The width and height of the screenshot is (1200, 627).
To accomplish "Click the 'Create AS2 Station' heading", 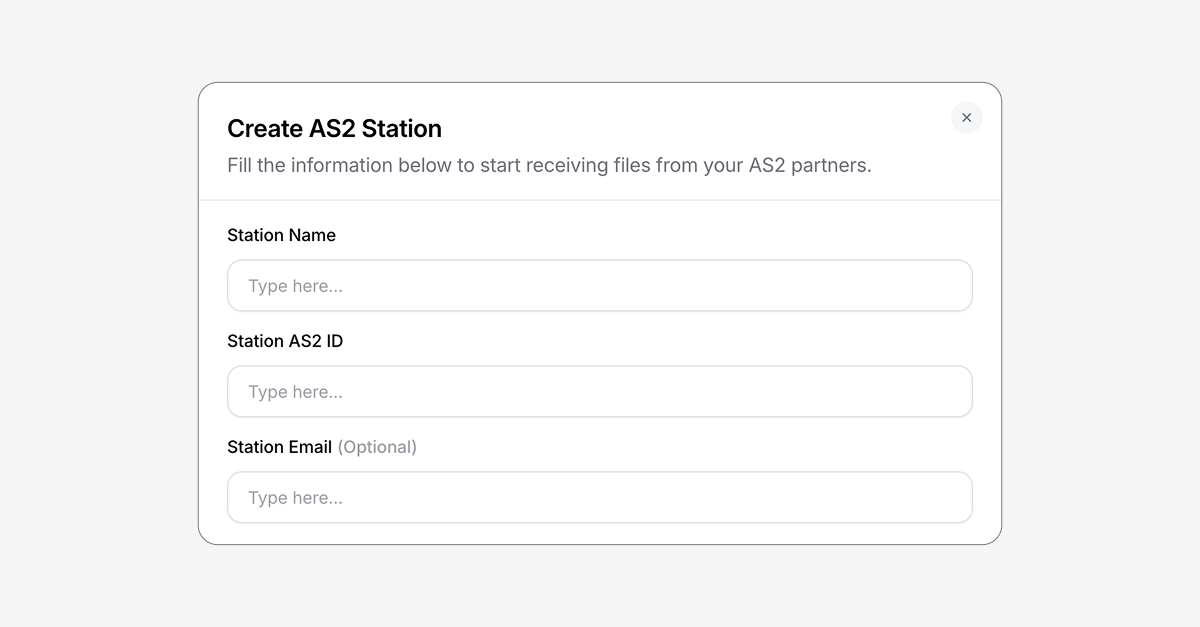I will pyautogui.click(x=334, y=129).
